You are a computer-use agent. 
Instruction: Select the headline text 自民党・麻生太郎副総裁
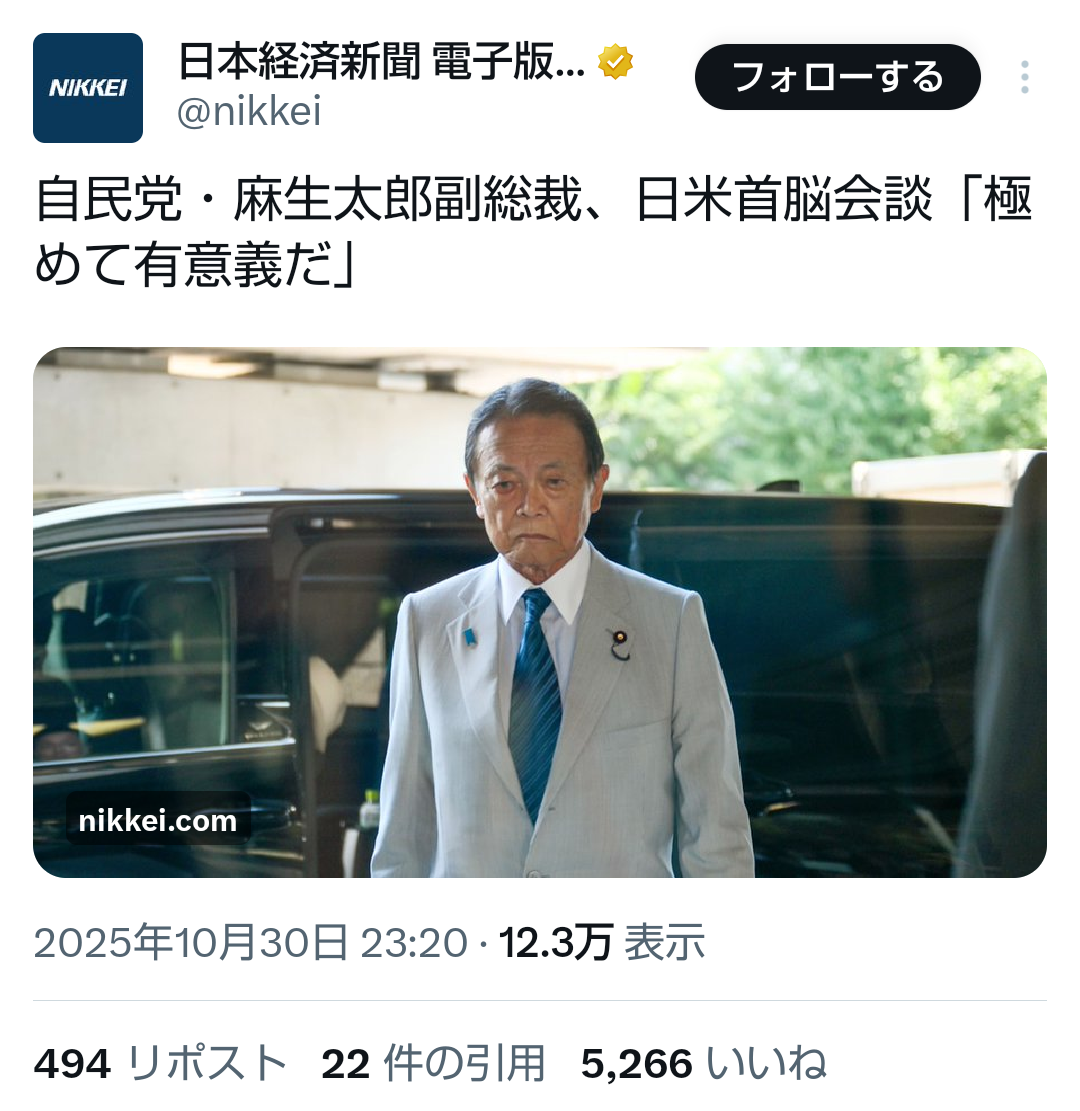click(309, 201)
